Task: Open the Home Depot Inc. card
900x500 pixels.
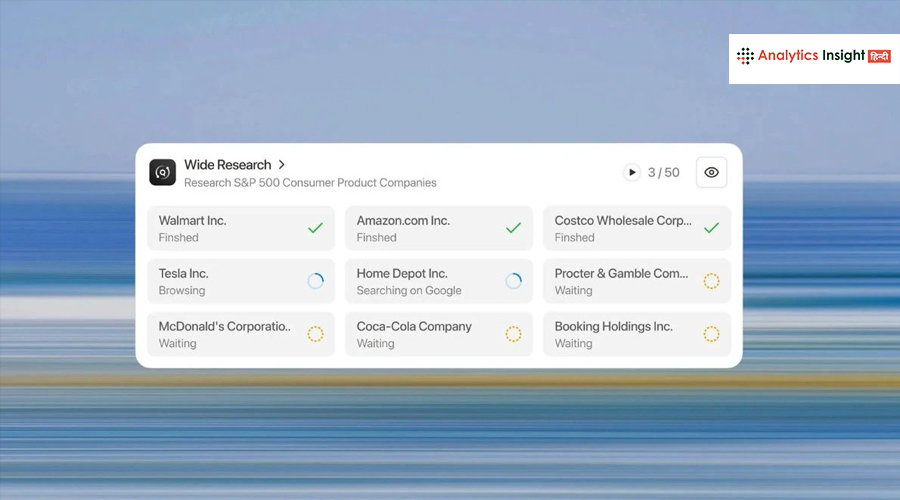Action: 439,281
